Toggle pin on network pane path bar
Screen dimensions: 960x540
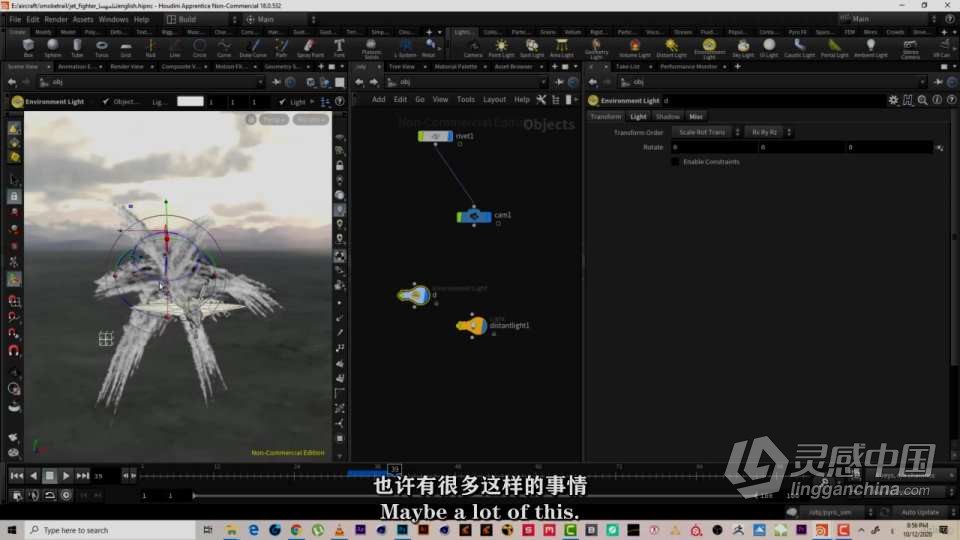[x=559, y=82]
